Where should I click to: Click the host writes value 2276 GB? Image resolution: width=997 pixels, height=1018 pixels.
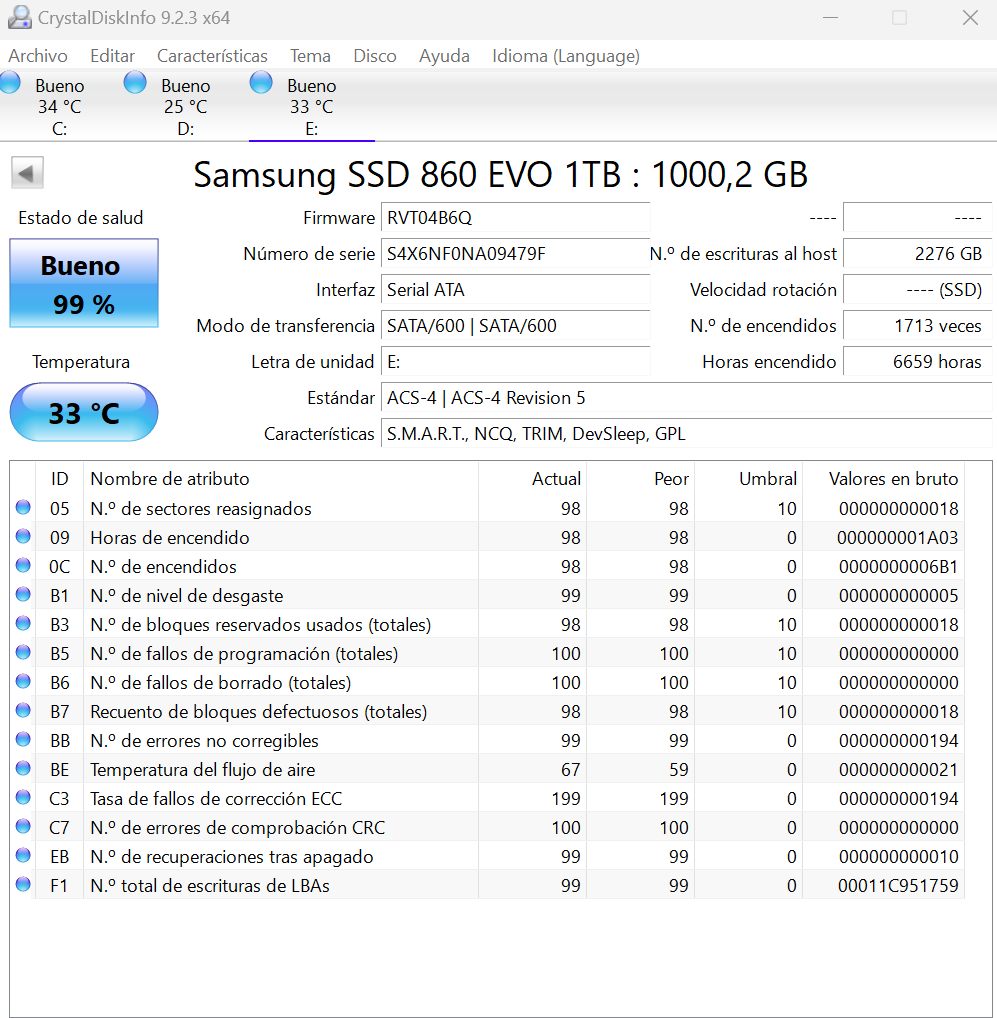click(917, 254)
